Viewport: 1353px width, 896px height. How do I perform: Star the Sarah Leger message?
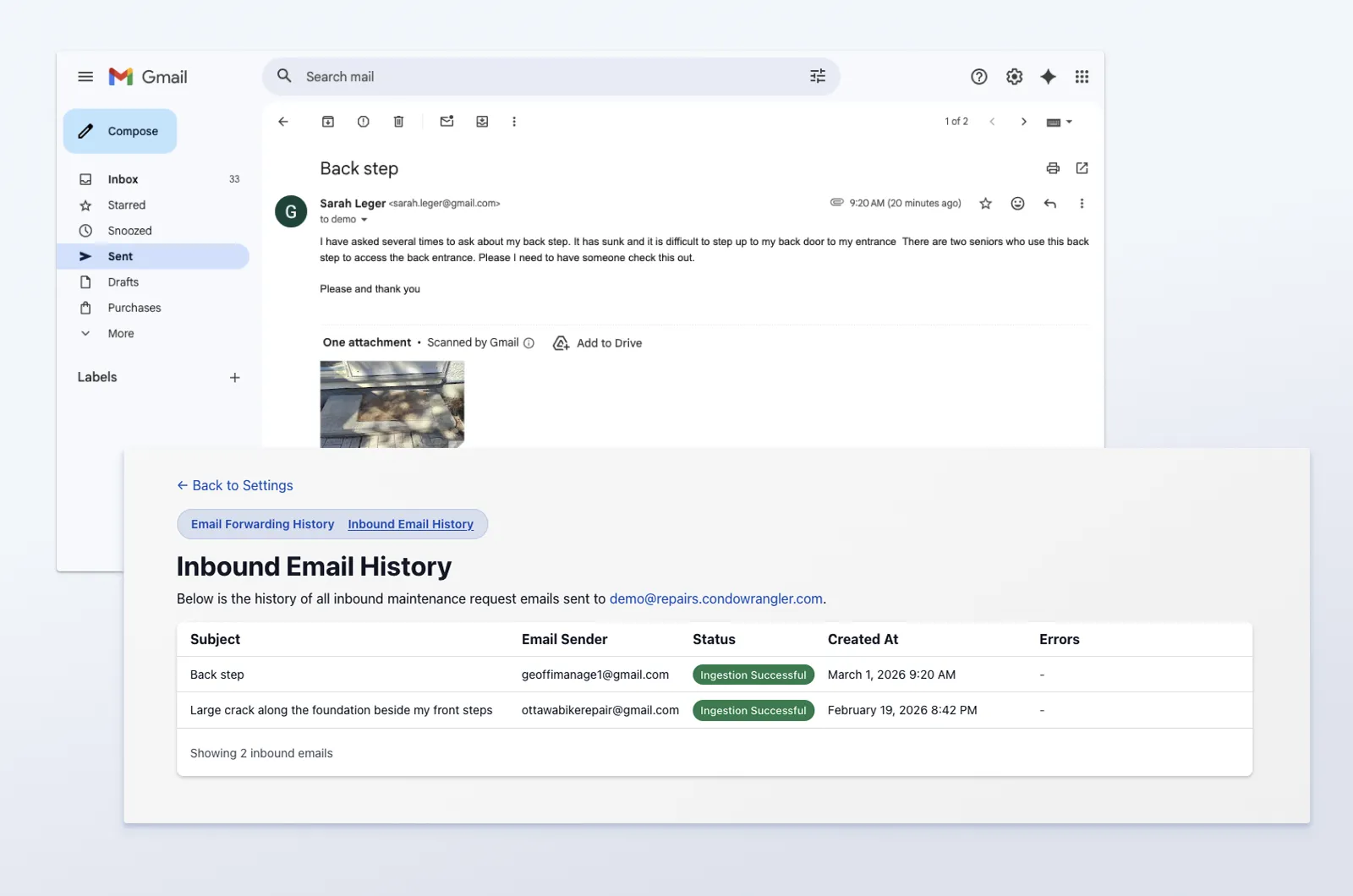coord(985,204)
